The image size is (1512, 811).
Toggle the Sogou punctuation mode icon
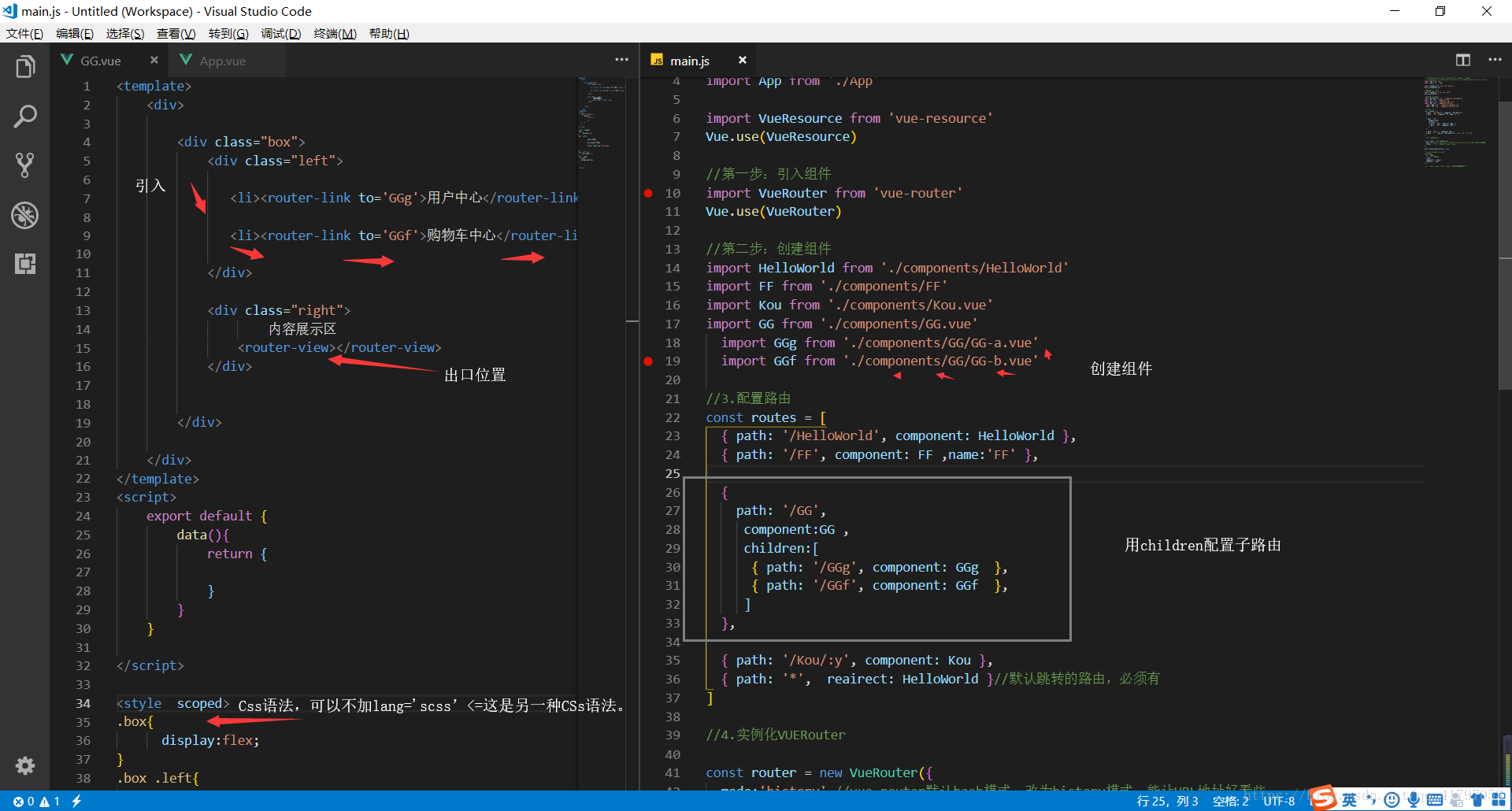point(1371,801)
